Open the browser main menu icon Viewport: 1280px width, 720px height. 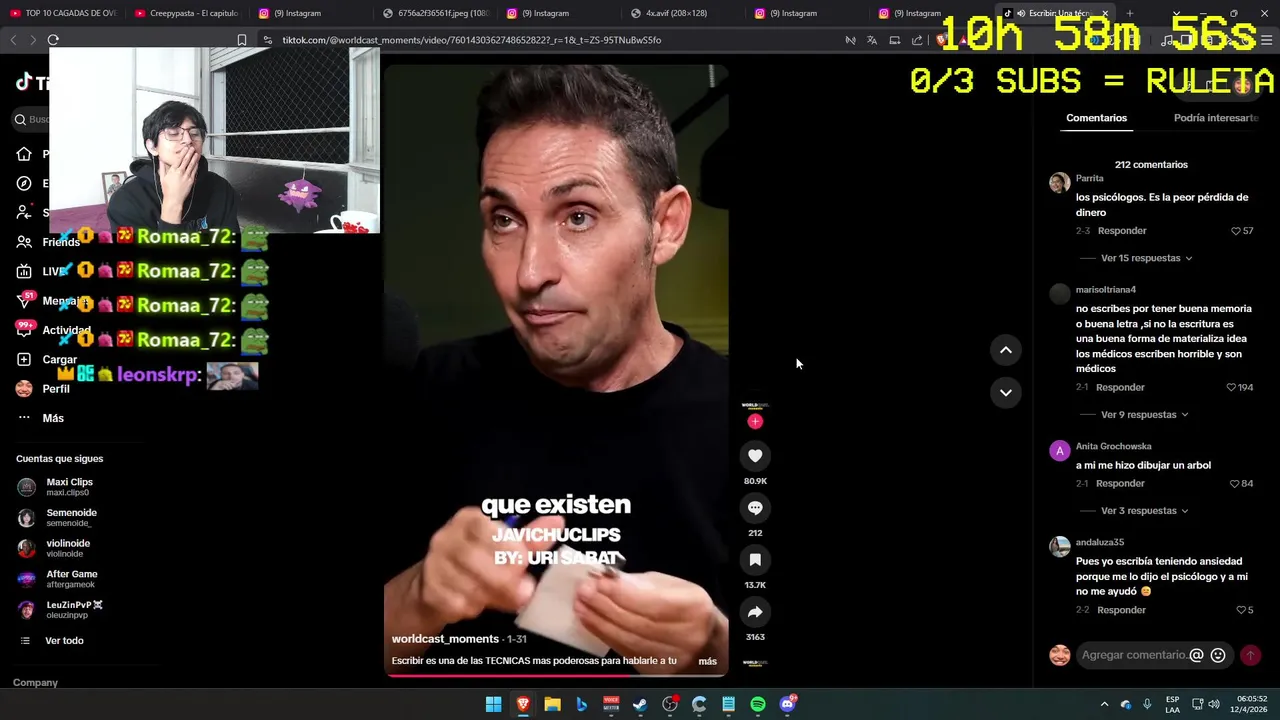[1267, 40]
